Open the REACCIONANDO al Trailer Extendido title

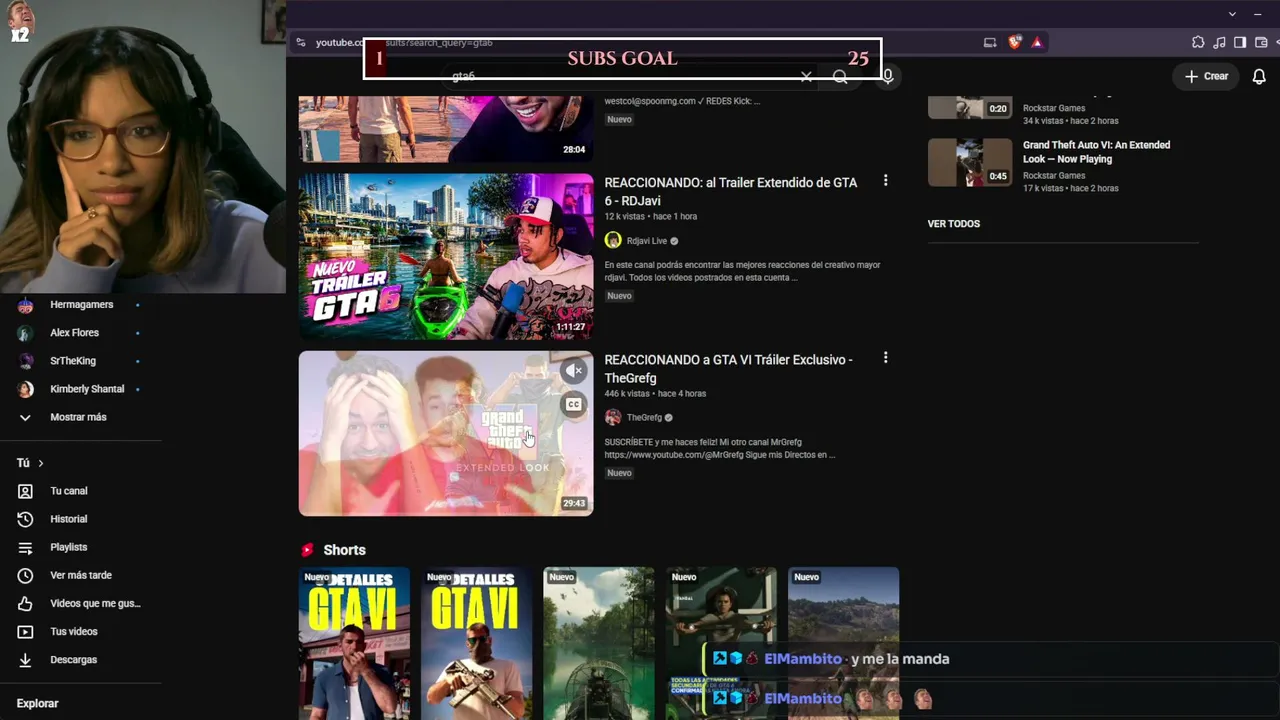pyautogui.click(x=731, y=192)
